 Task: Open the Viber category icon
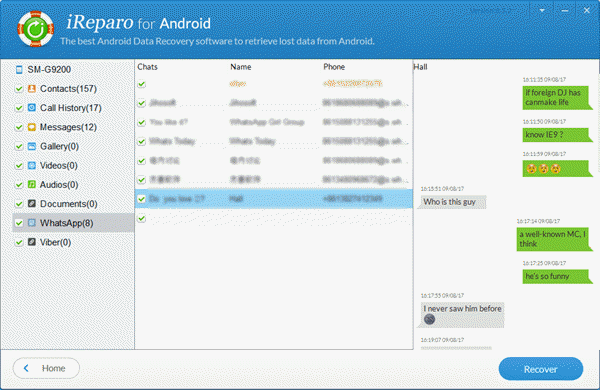[32, 242]
